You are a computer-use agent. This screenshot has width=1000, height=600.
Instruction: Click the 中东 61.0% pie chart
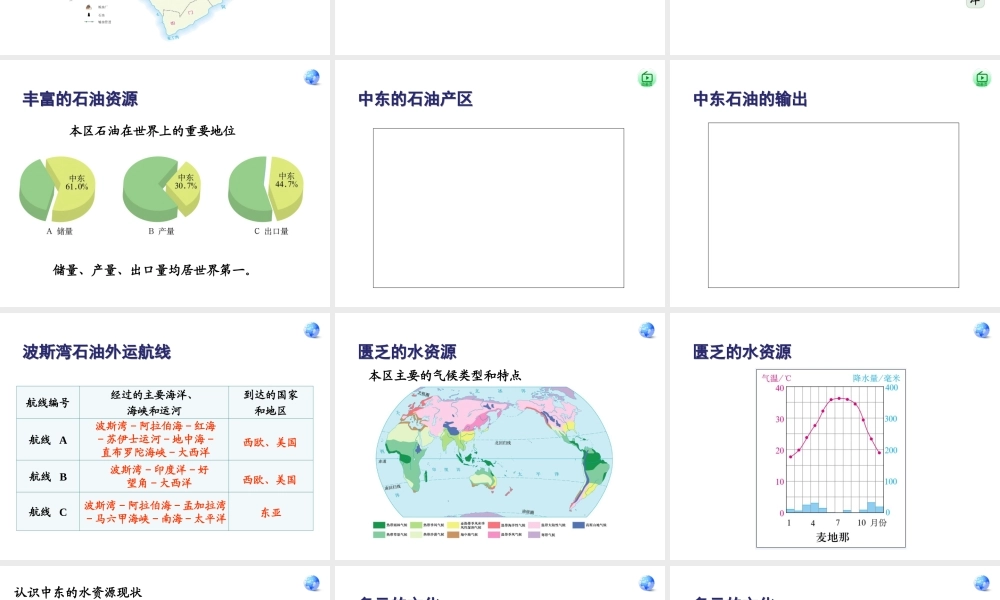57,189
